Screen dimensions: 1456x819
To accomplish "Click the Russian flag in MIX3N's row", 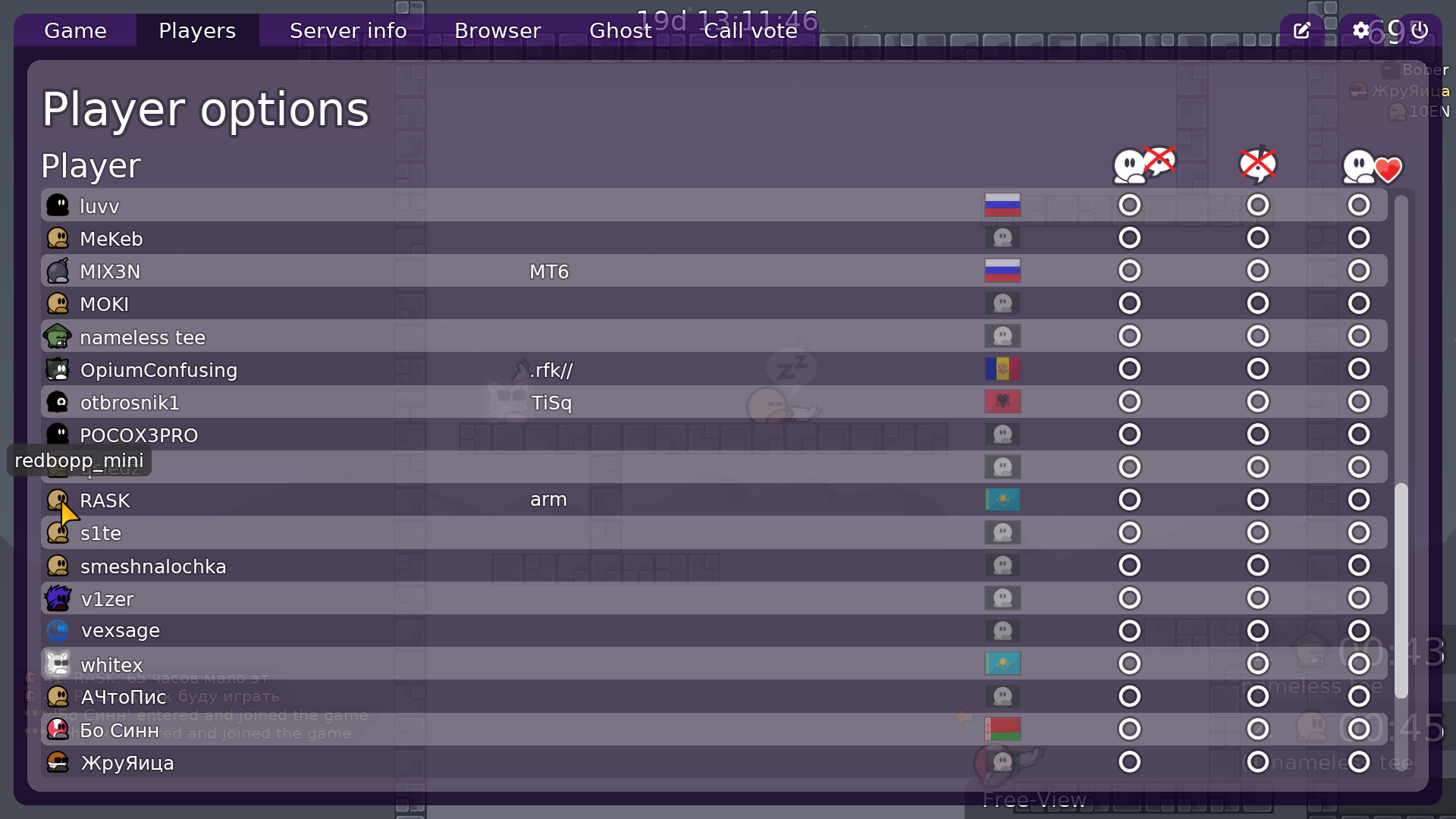I will [1003, 271].
